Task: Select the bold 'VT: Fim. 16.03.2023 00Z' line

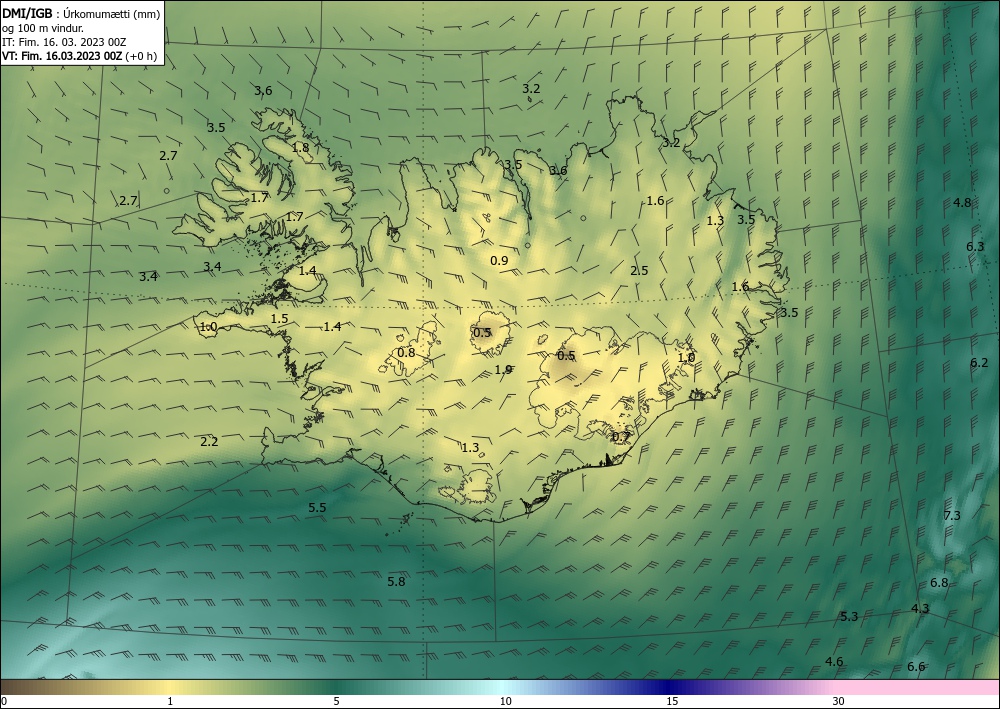Action: (x=62, y=56)
